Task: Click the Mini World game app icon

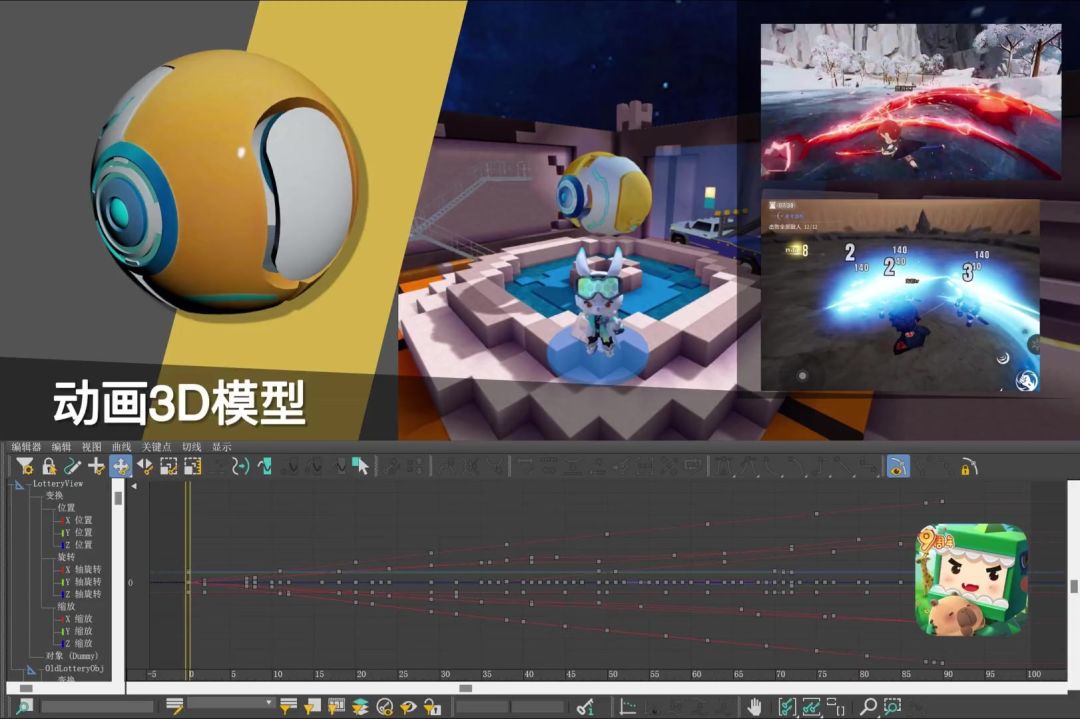Action: point(971,580)
